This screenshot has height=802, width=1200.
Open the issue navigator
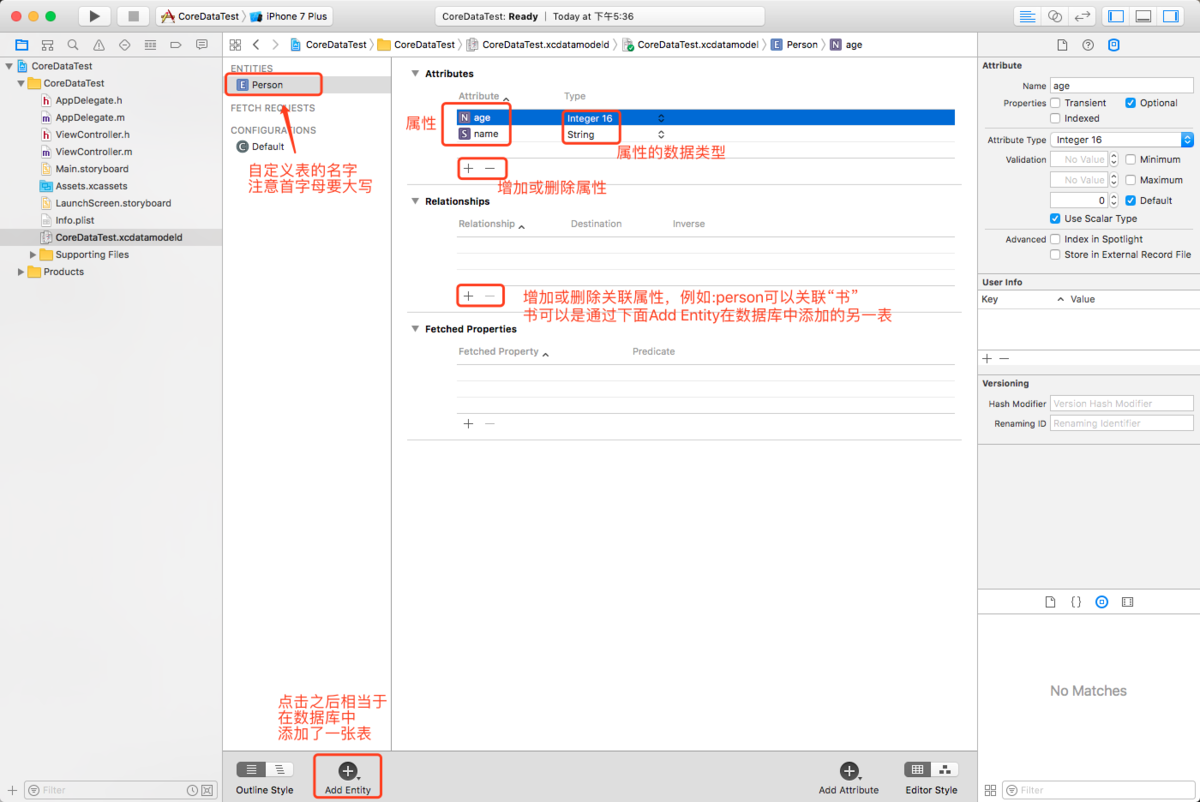coord(99,45)
